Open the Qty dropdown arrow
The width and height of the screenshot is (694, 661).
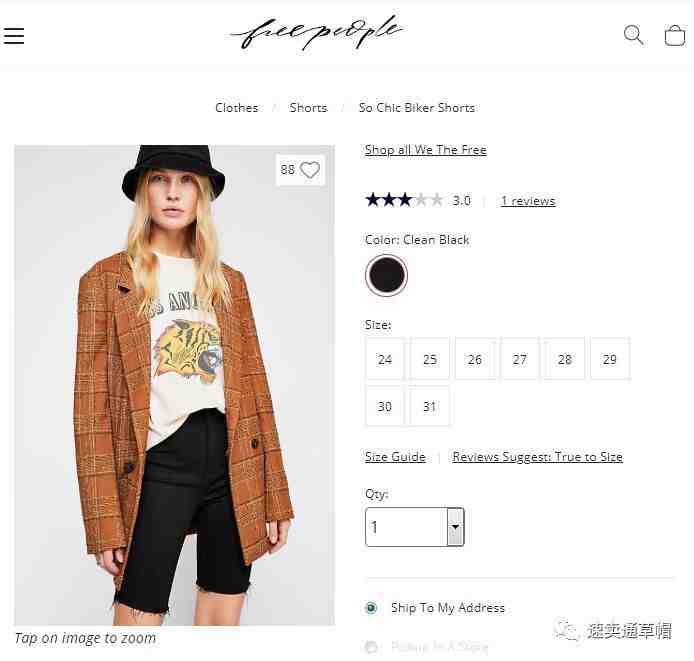click(455, 527)
